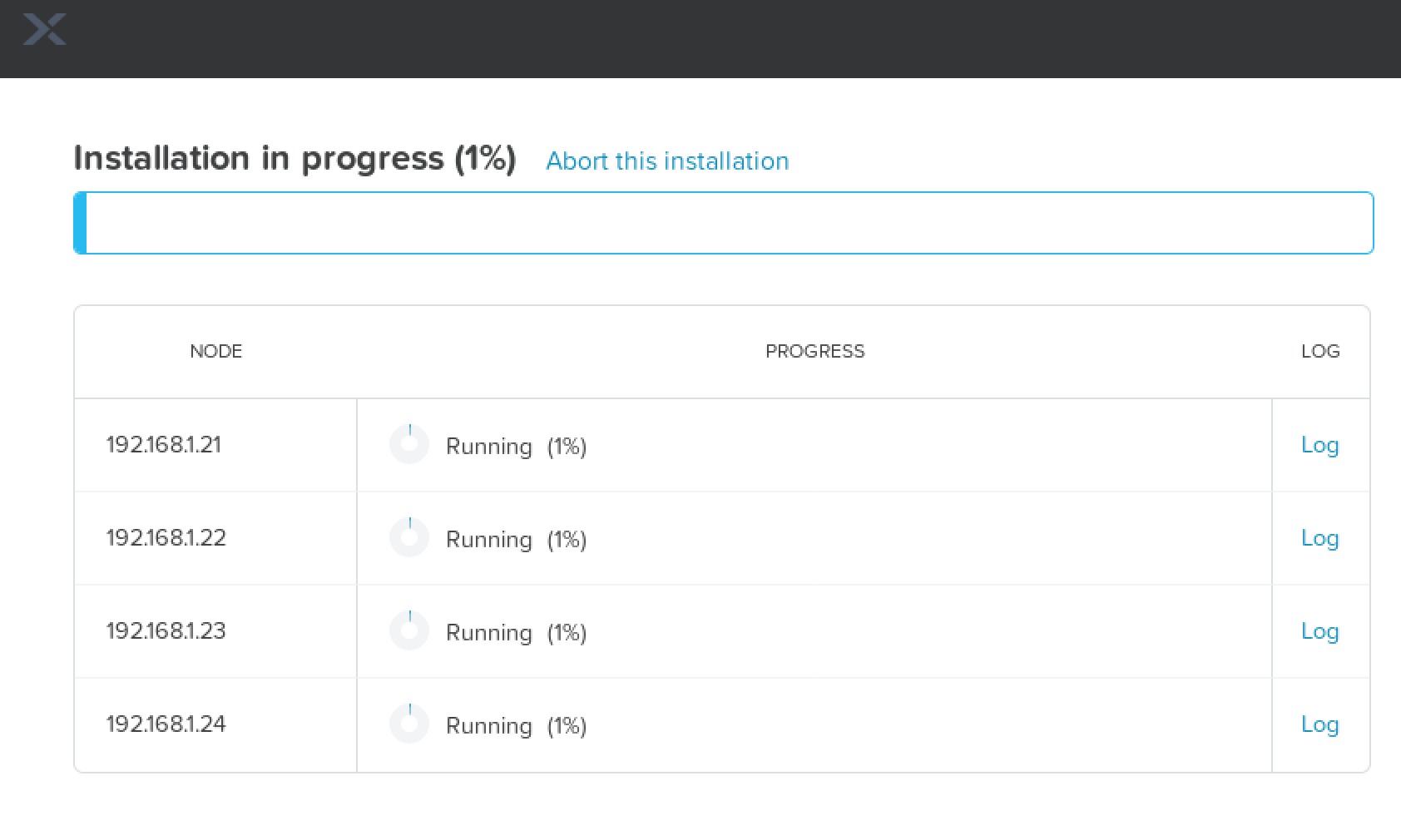The image size is (1401, 840).
Task: Click the LOG column header
Action: point(1320,351)
